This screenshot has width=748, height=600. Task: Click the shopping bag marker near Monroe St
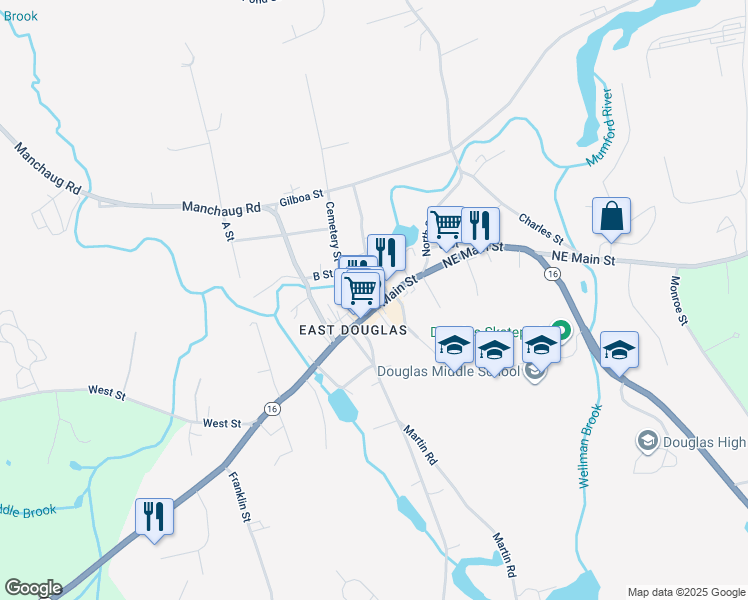[611, 219]
